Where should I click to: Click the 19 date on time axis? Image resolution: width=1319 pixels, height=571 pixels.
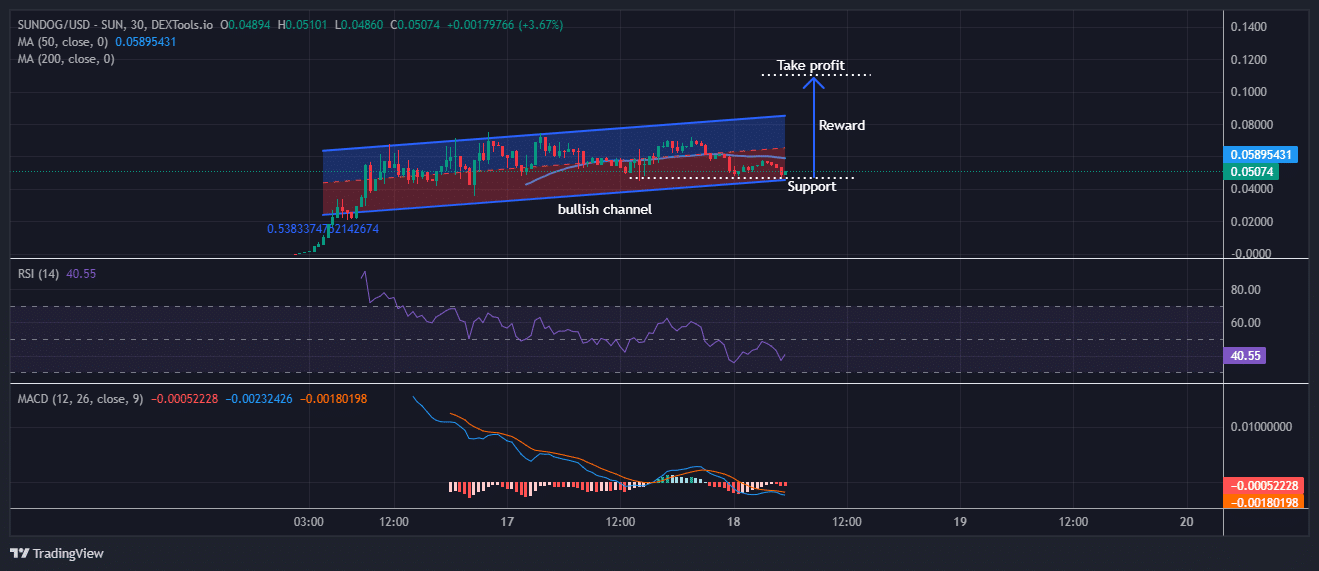click(x=960, y=522)
